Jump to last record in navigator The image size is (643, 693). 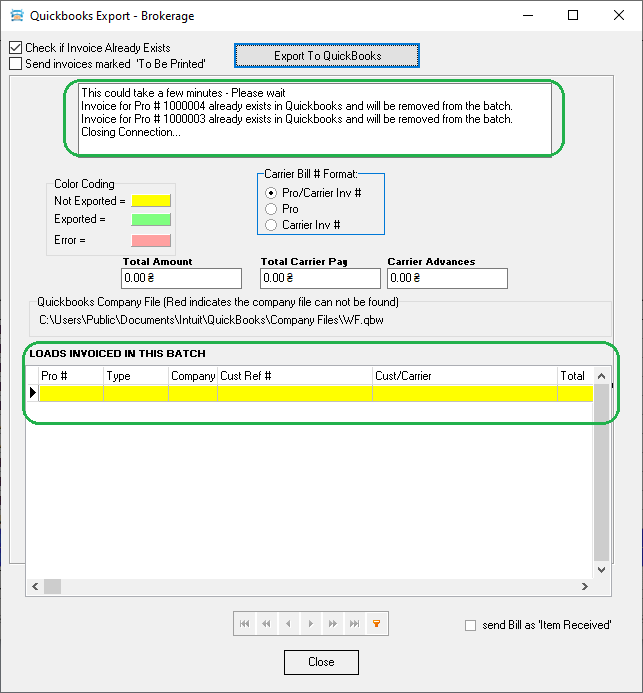pos(354,624)
